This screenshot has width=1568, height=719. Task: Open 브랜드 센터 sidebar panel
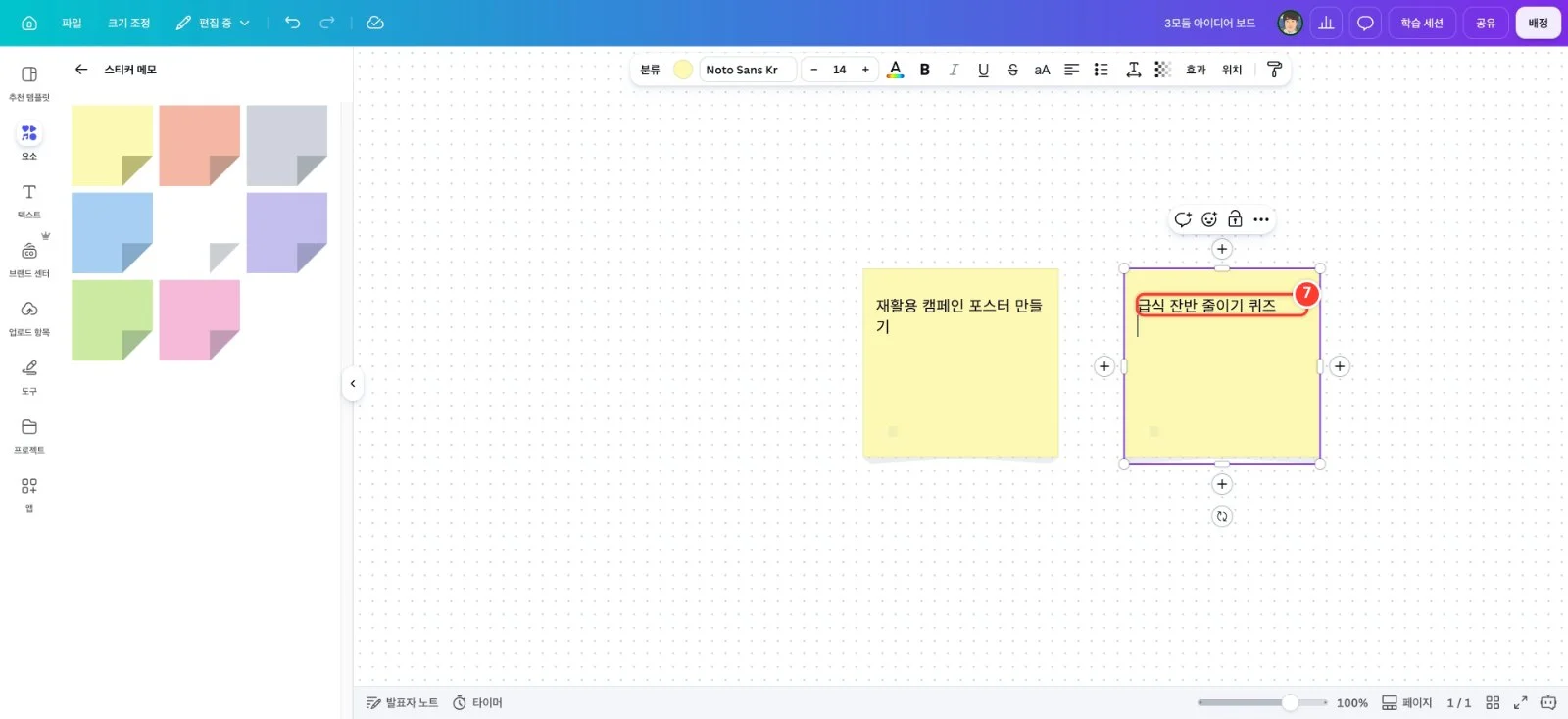(29, 260)
